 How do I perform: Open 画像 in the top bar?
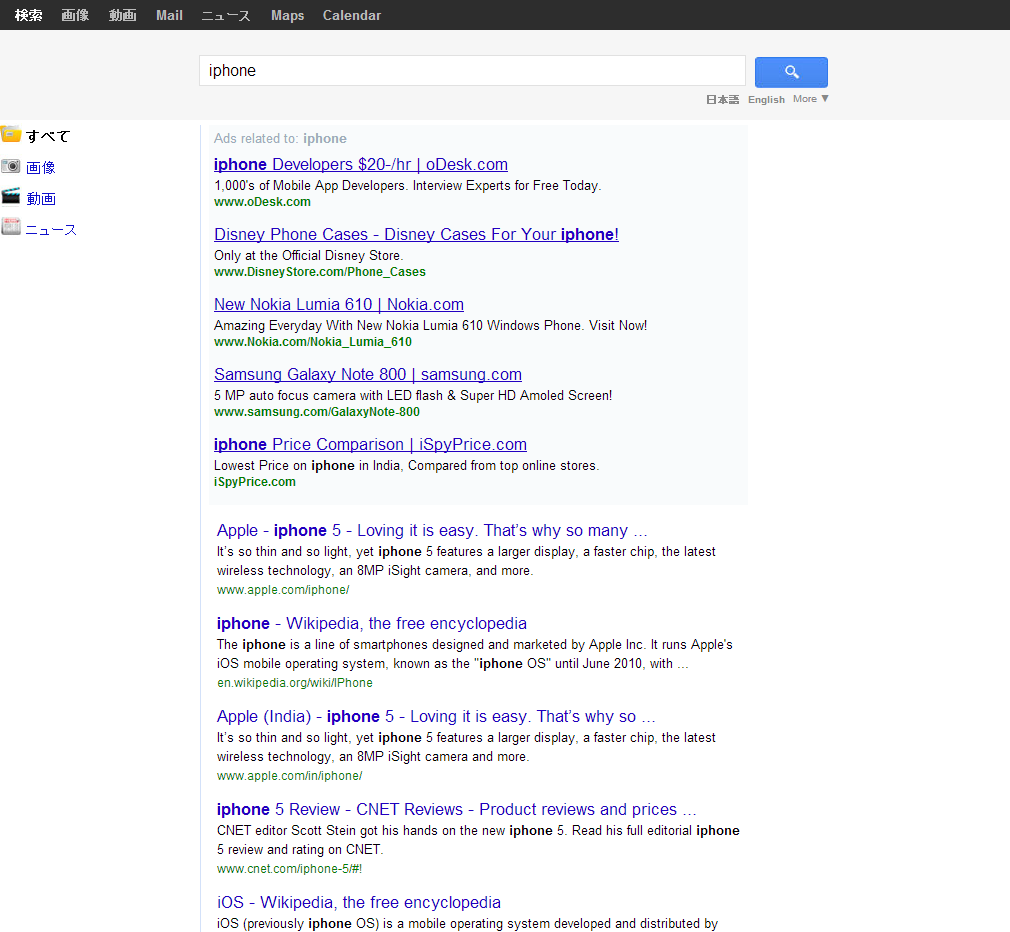pyautogui.click(x=75, y=15)
